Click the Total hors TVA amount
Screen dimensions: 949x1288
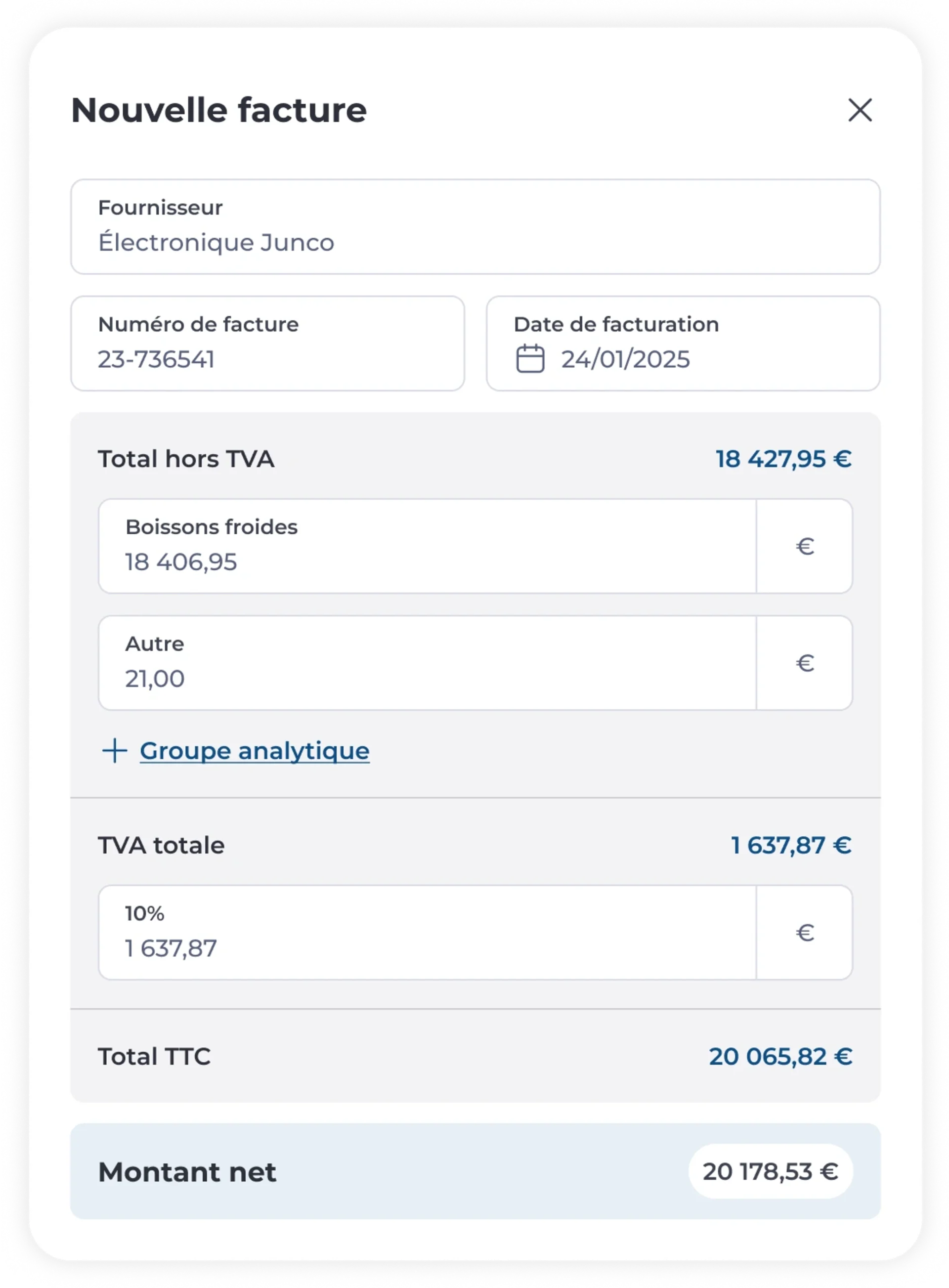click(783, 459)
